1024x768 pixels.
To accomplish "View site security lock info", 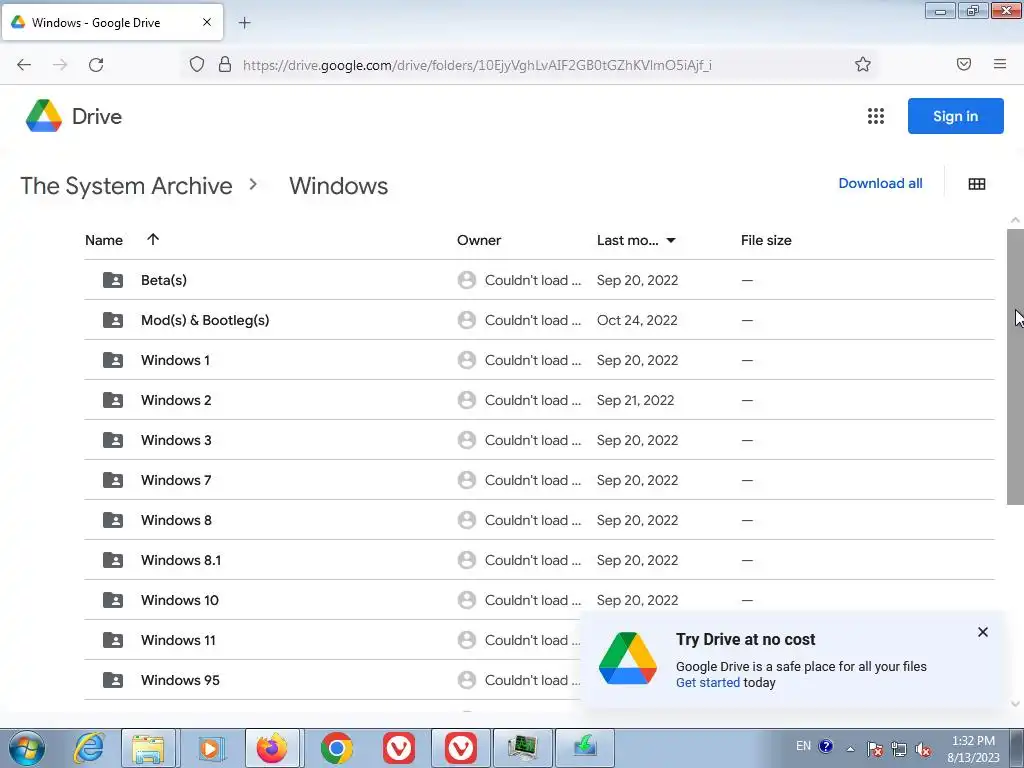I will (x=225, y=64).
